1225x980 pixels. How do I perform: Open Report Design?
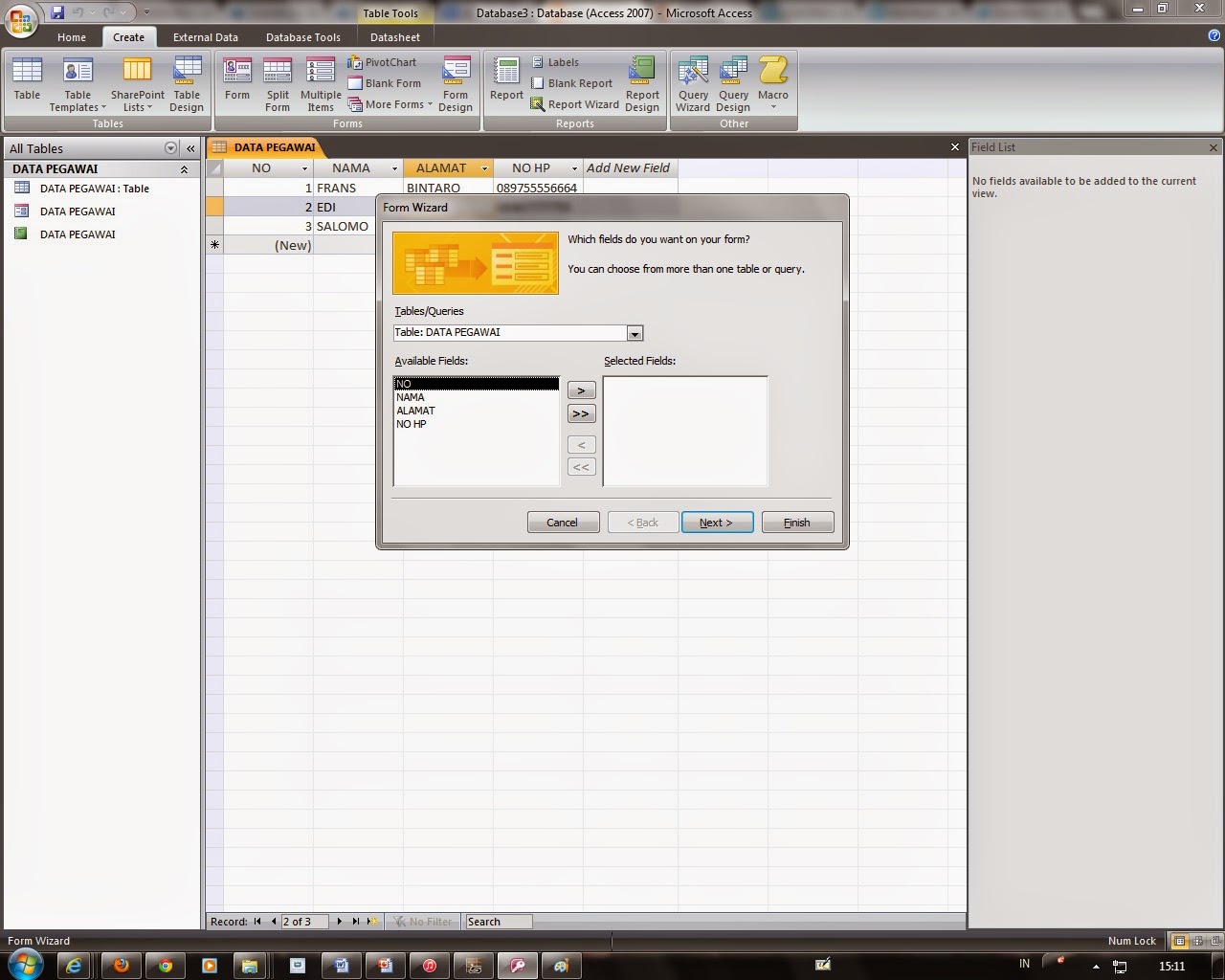[x=642, y=84]
